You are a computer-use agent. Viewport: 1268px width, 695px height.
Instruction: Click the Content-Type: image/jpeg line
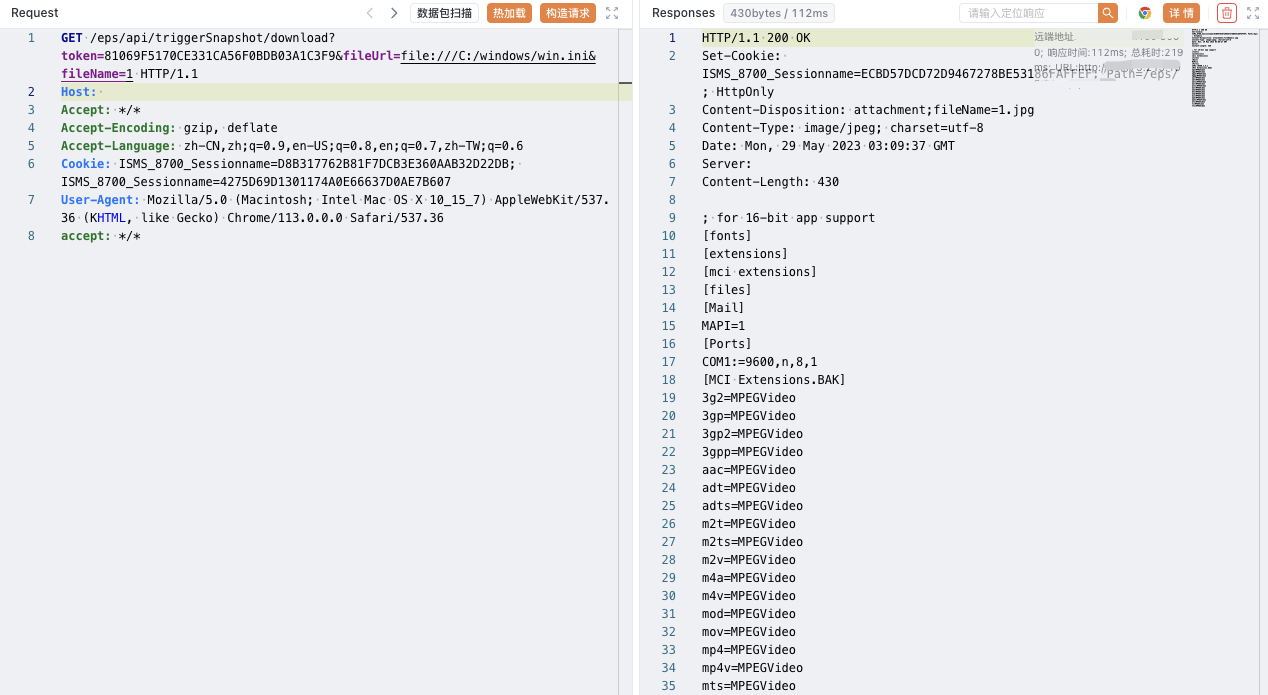(x=843, y=128)
